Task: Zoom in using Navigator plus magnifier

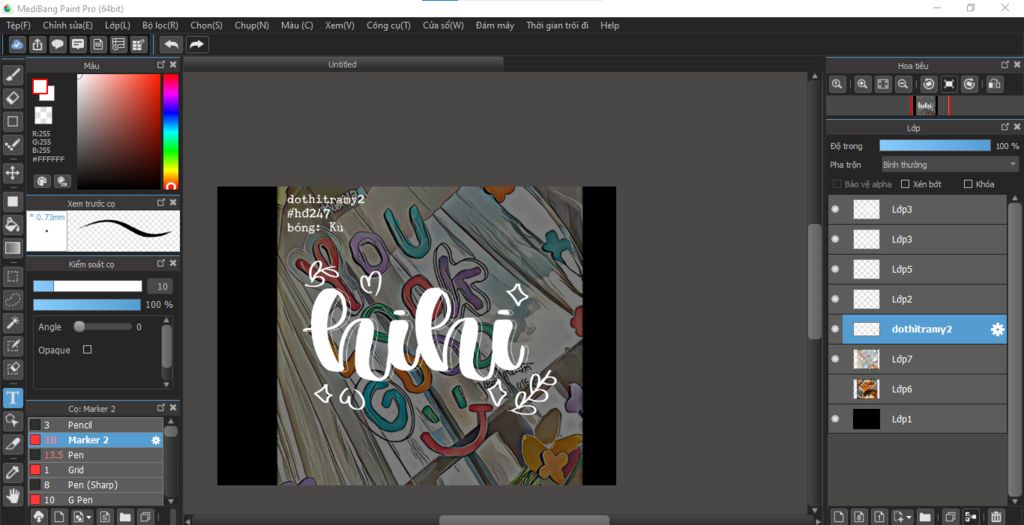Action: [862, 84]
